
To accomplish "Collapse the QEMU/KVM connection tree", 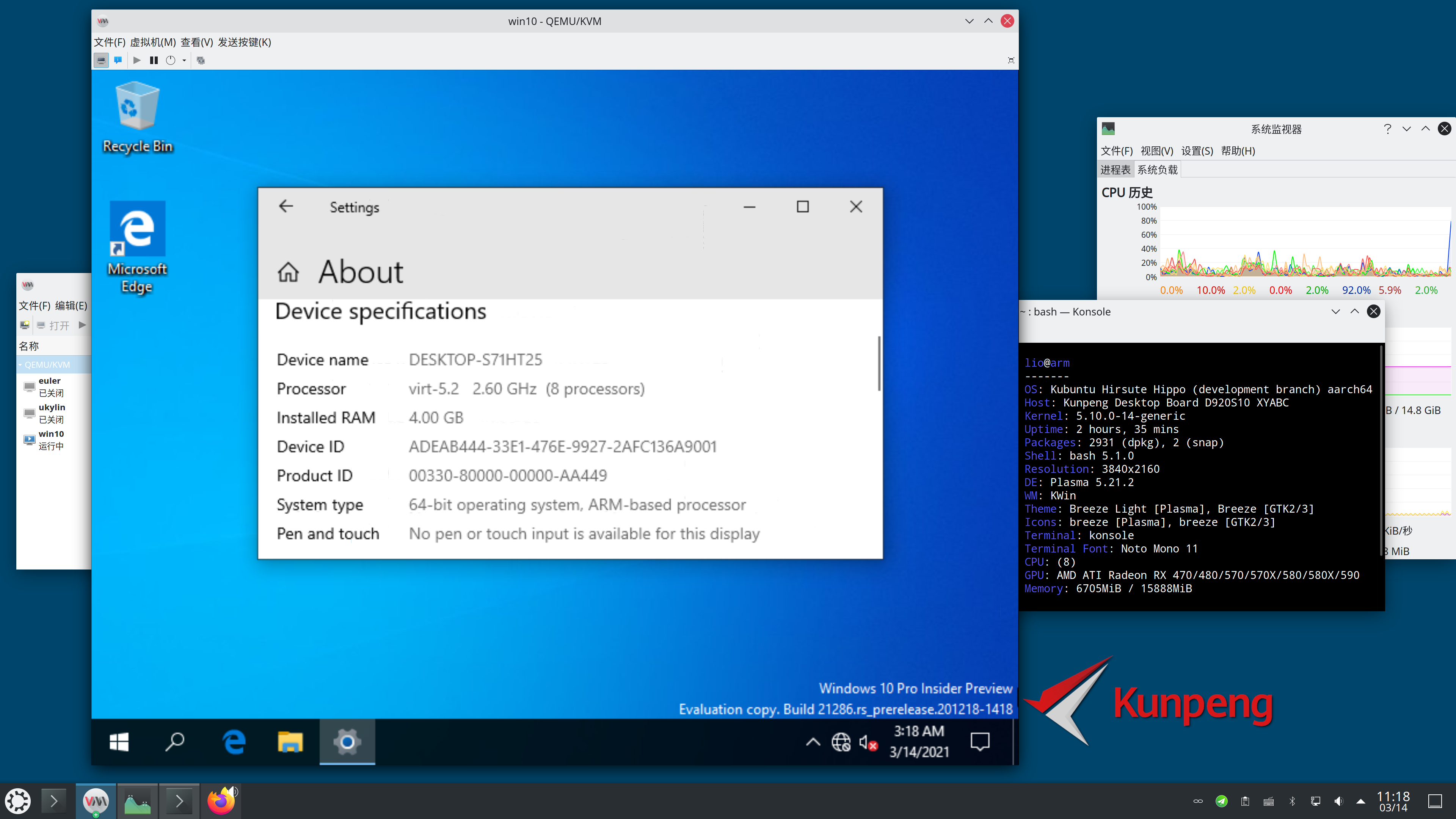I will [x=20, y=364].
